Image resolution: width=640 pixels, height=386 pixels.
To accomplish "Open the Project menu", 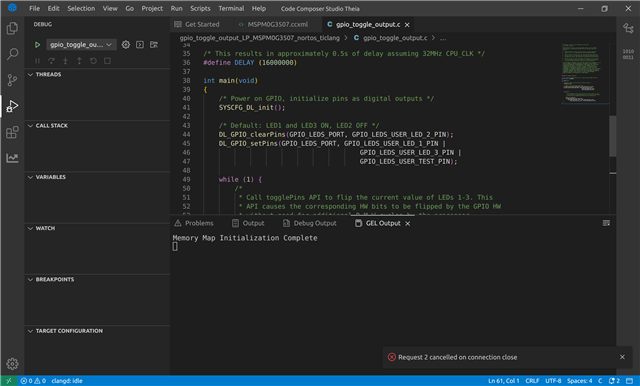I will [x=152, y=9].
